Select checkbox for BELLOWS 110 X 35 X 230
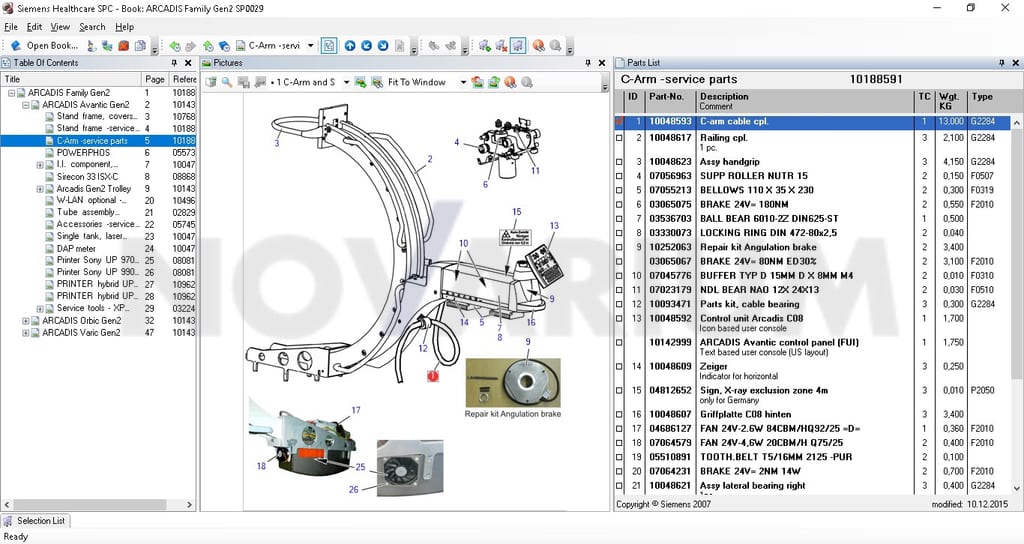The image size is (1024, 544). click(x=619, y=191)
